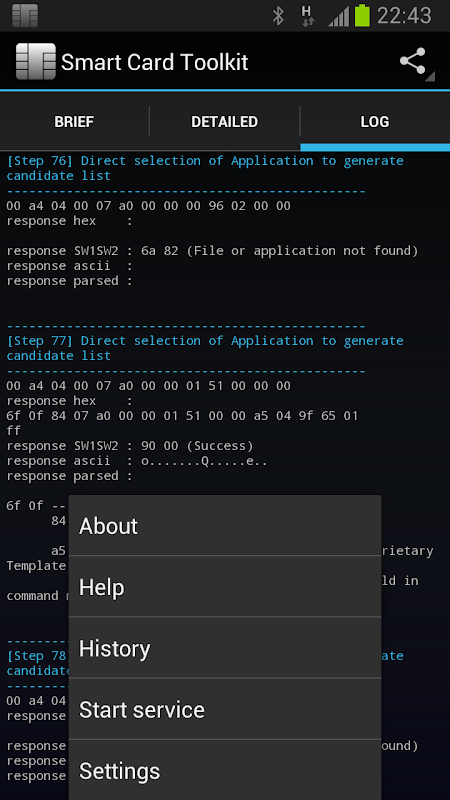The height and width of the screenshot is (800, 450).
Task: Select the LOG tab
Action: 375,122
